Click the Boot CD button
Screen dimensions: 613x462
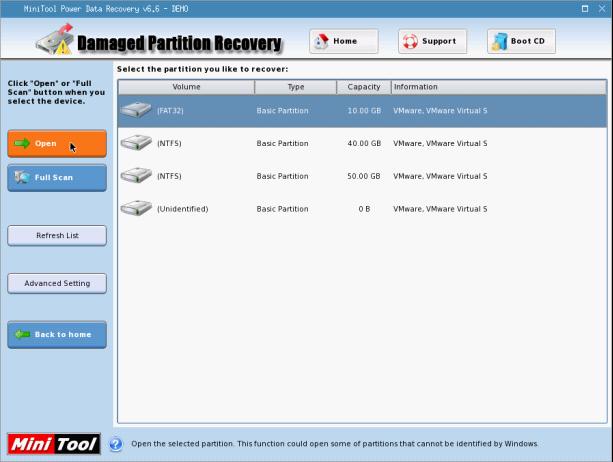coord(521,41)
